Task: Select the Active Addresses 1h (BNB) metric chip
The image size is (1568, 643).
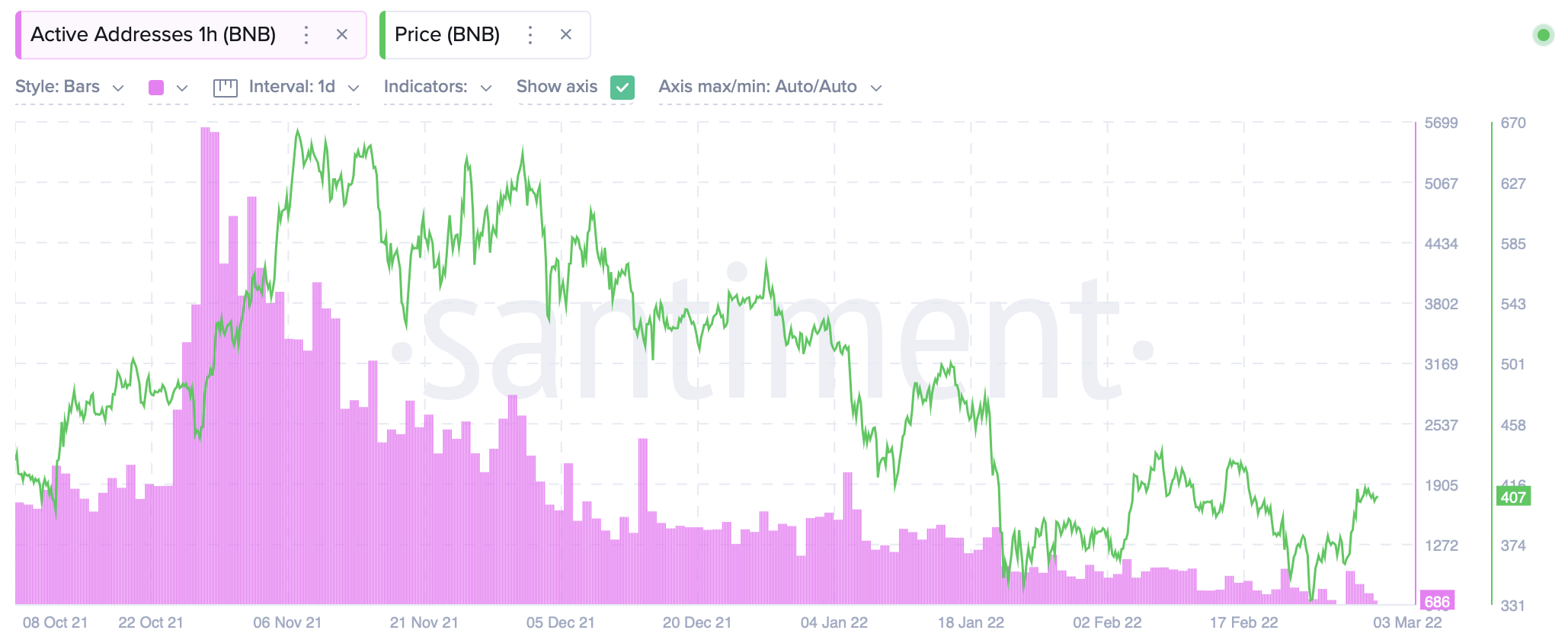Action: click(152, 34)
